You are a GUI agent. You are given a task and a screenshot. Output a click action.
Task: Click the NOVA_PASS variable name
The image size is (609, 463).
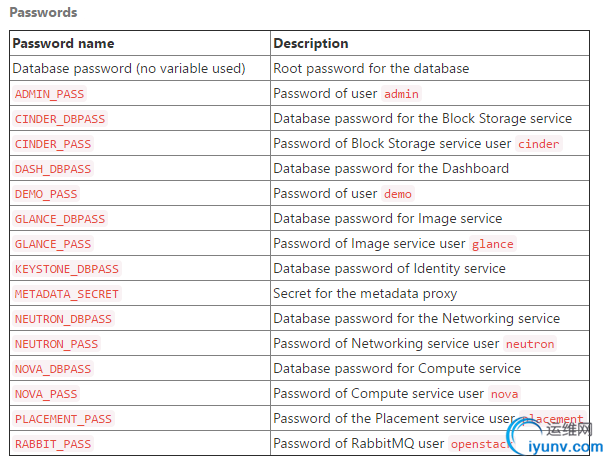pyautogui.click(x=46, y=394)
